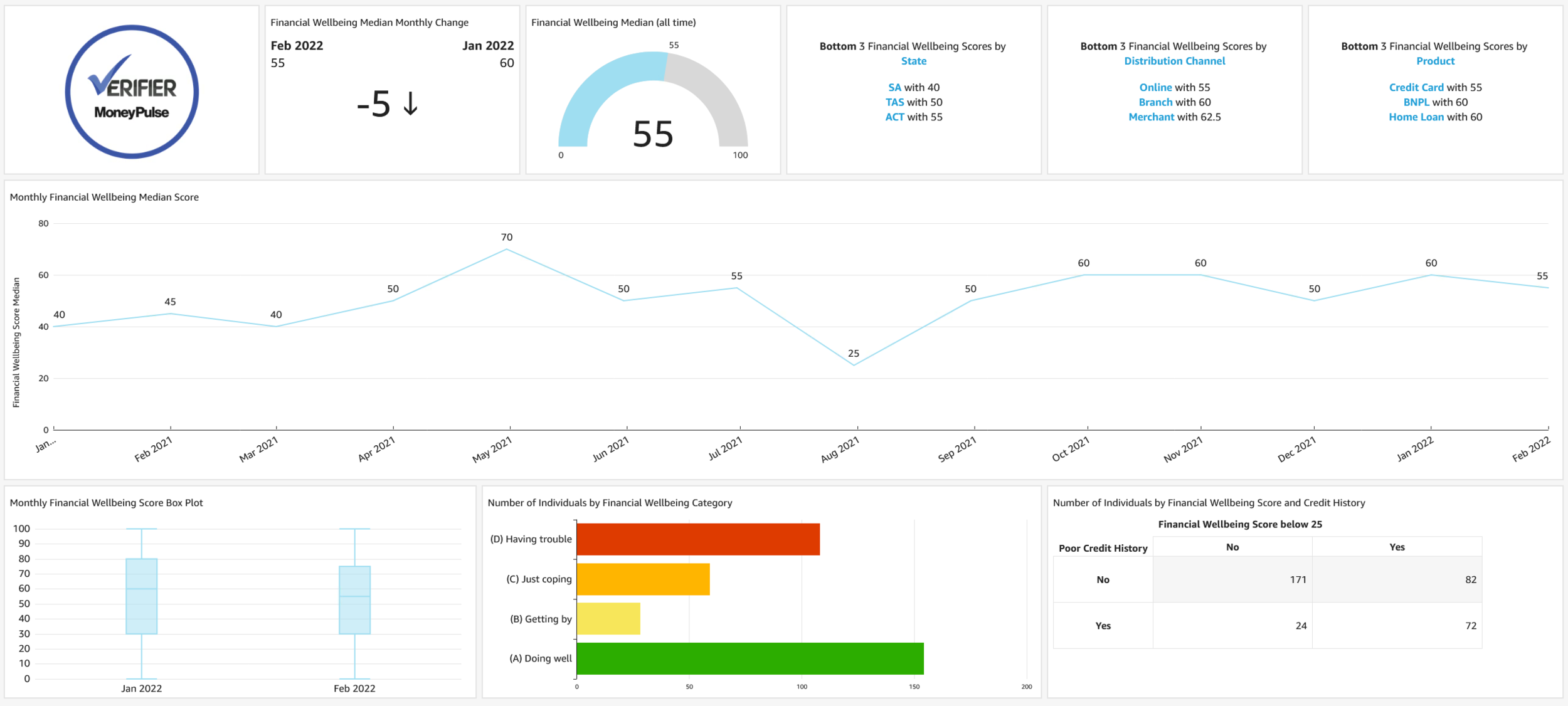The height and width of the screenshot is (706, 1568).
Task: Open the Merchant channel link
Action: click(x=1151, y=117)
